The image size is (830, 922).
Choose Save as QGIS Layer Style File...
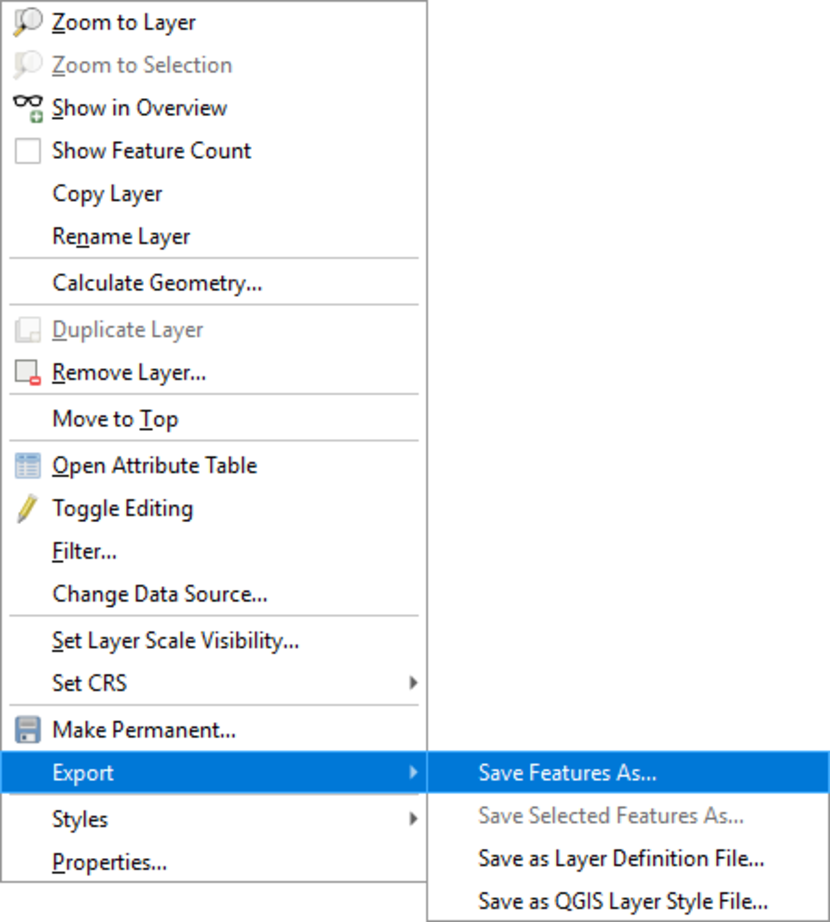point(628,901)
